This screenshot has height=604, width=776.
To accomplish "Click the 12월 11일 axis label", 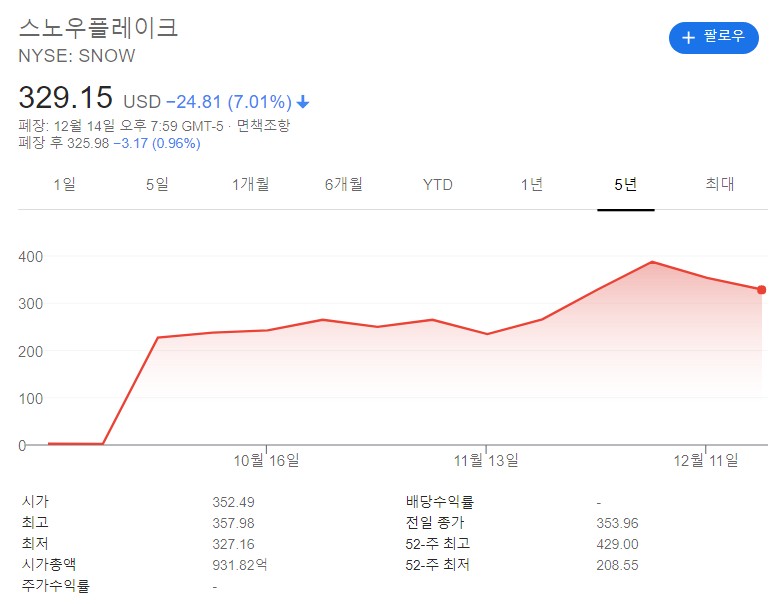I will click(x=706, y=460).
